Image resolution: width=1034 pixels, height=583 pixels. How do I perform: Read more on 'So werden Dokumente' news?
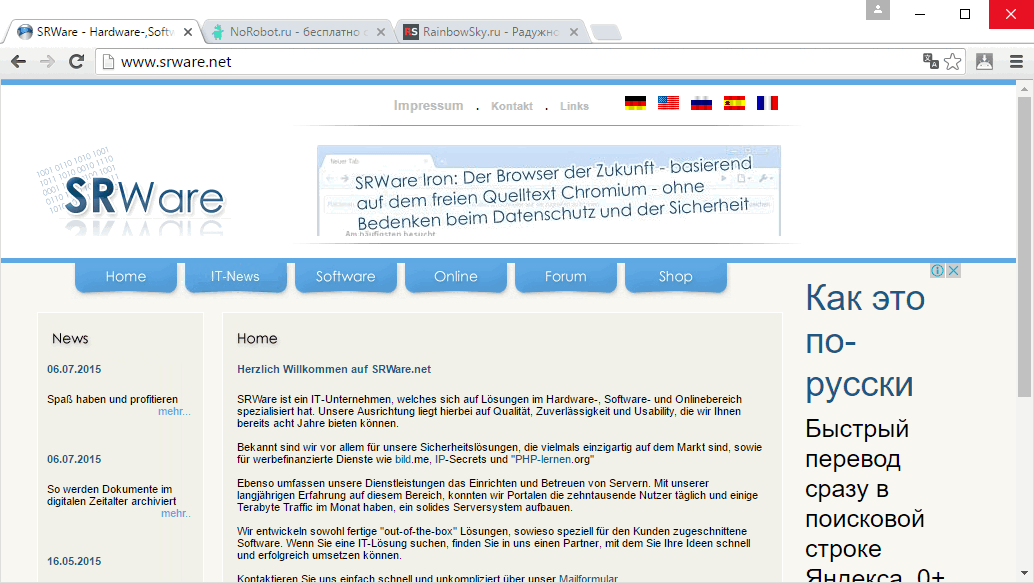tap(175, 513)
